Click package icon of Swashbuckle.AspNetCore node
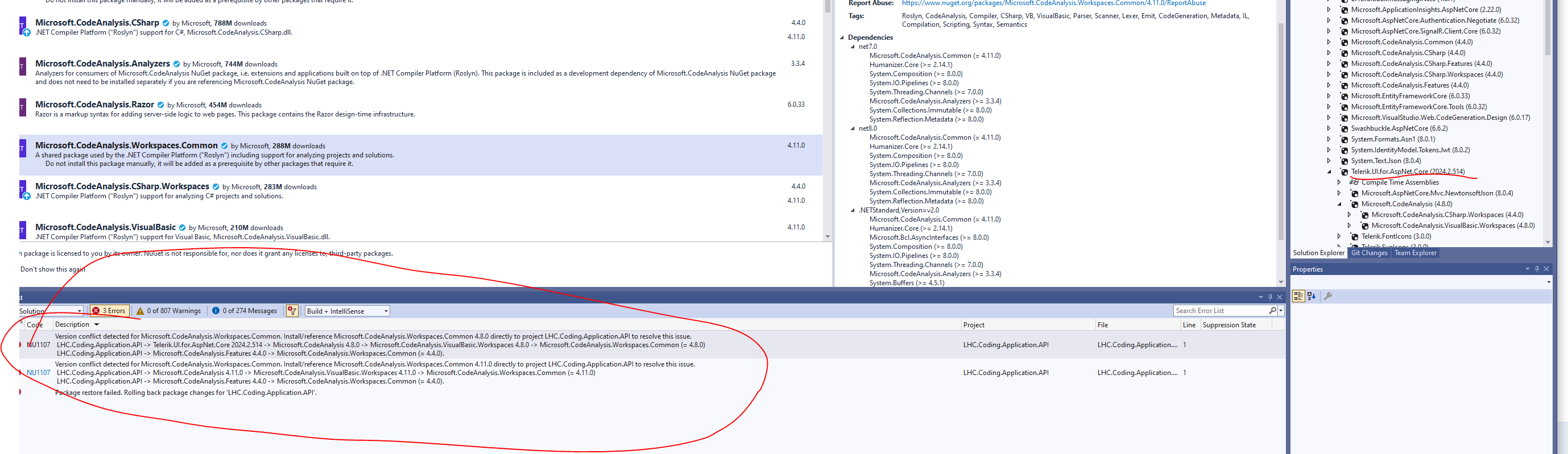 tap(1344, 129)
